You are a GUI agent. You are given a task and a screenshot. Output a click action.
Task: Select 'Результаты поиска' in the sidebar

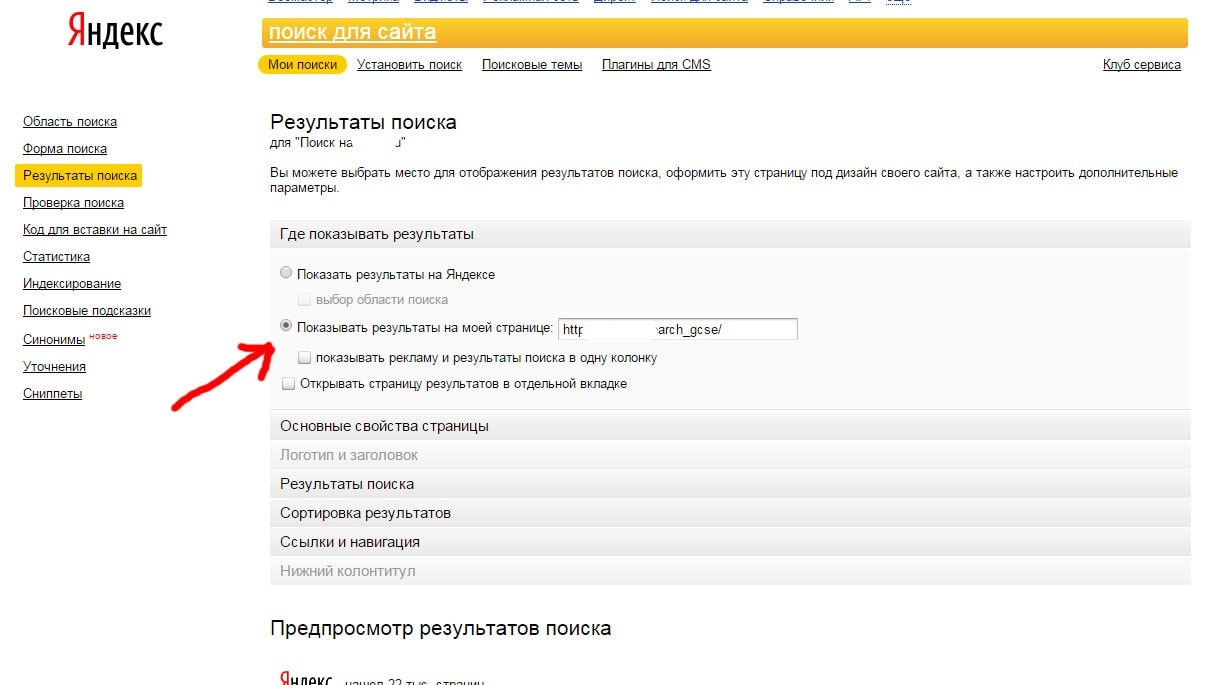point(80,176)
